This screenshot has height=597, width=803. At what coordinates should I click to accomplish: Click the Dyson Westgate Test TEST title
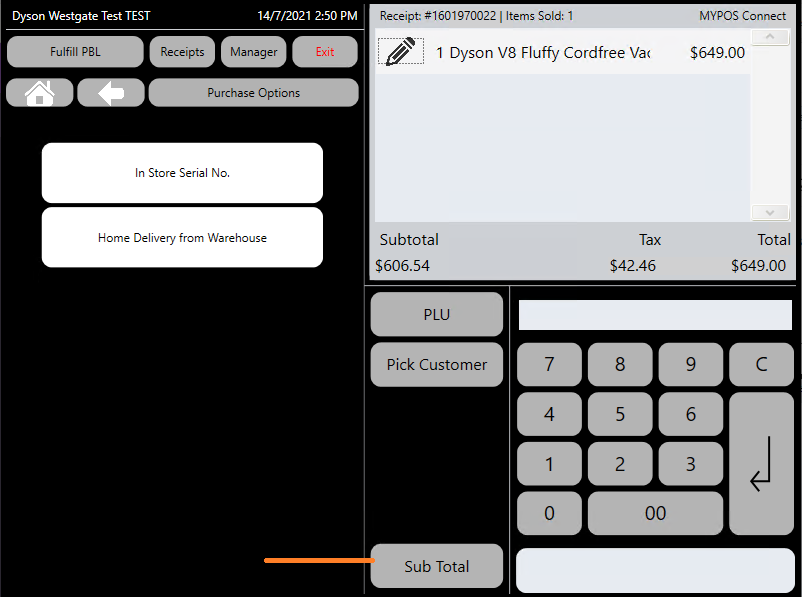point(81,16)
